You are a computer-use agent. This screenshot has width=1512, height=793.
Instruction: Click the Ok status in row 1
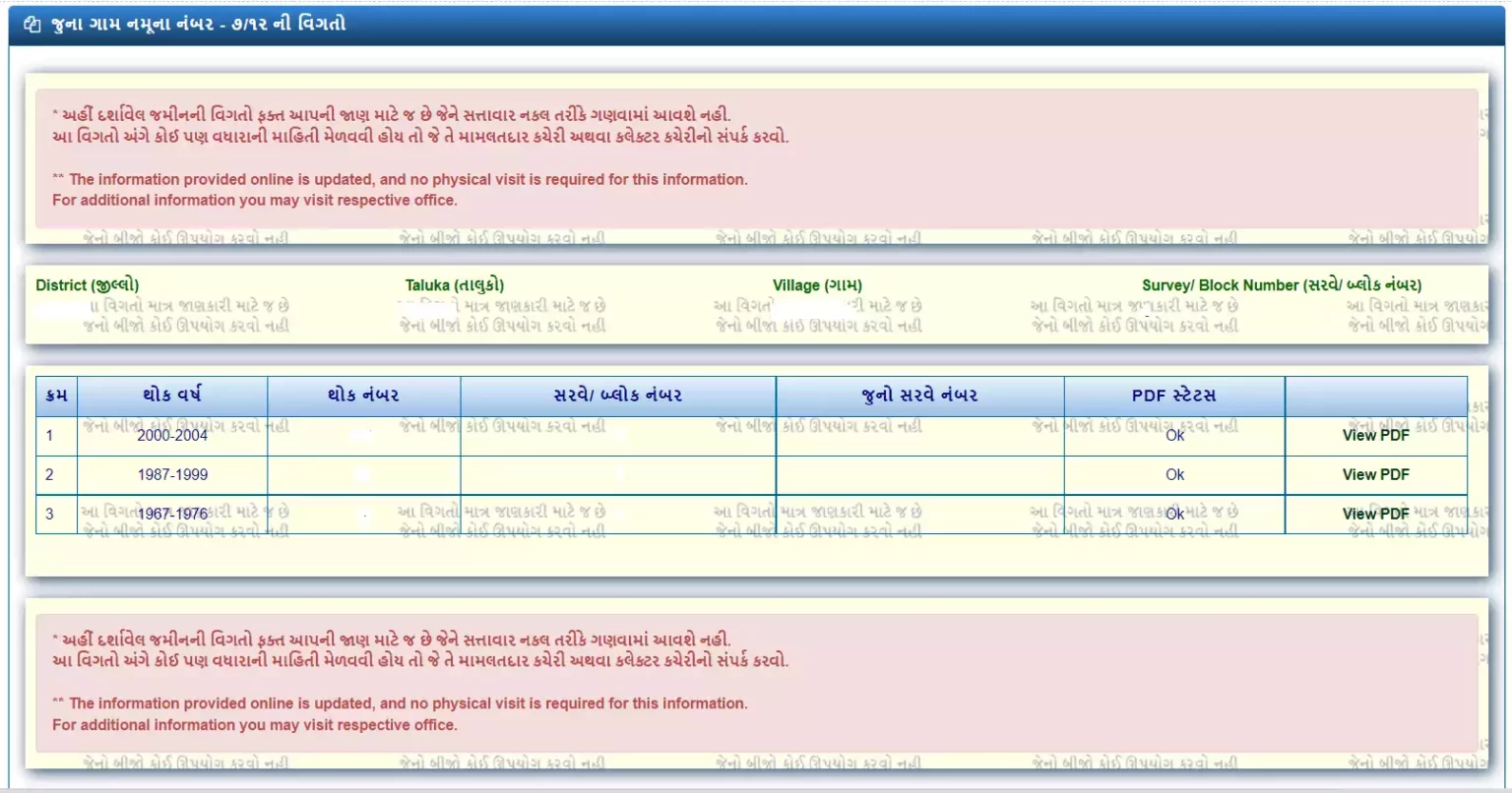click(x=1174, y=435)
